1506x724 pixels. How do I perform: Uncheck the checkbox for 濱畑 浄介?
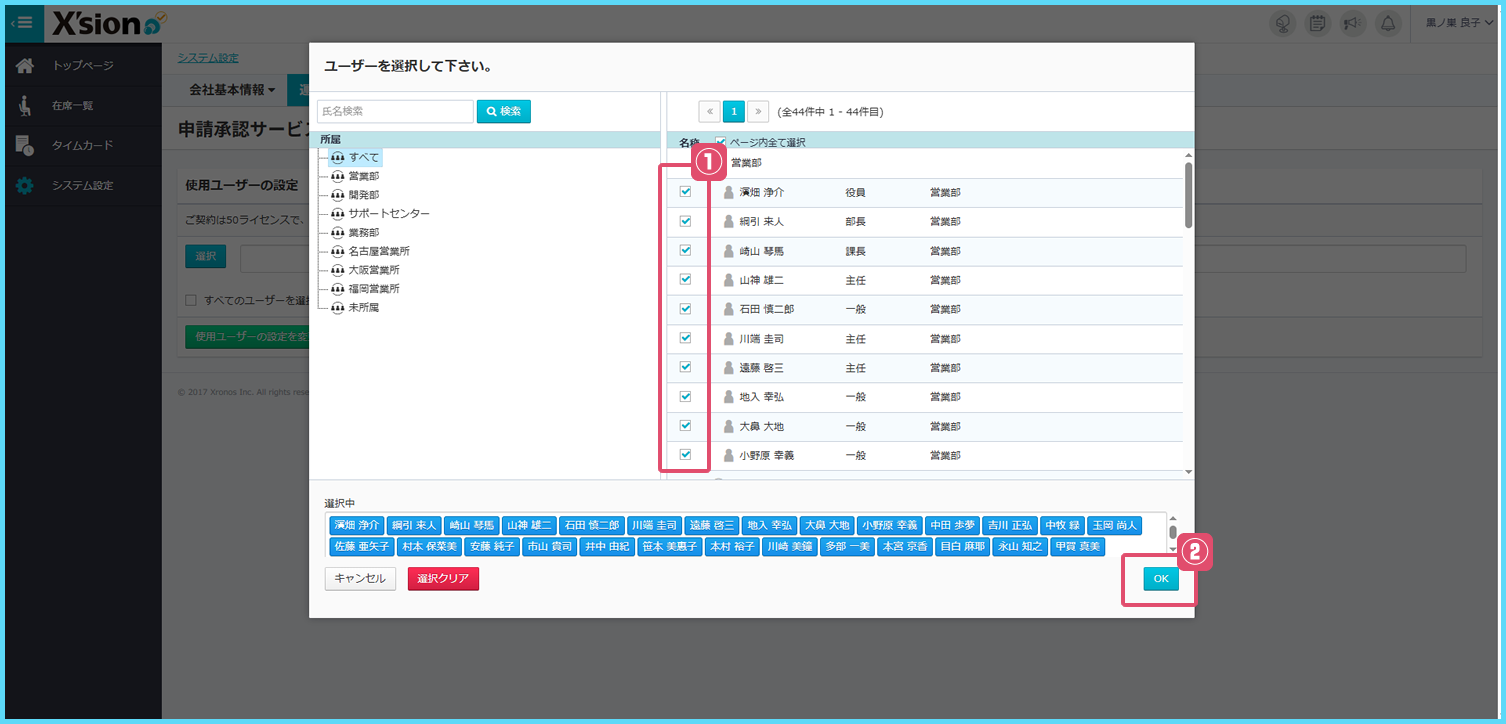(x=686, y=192)
